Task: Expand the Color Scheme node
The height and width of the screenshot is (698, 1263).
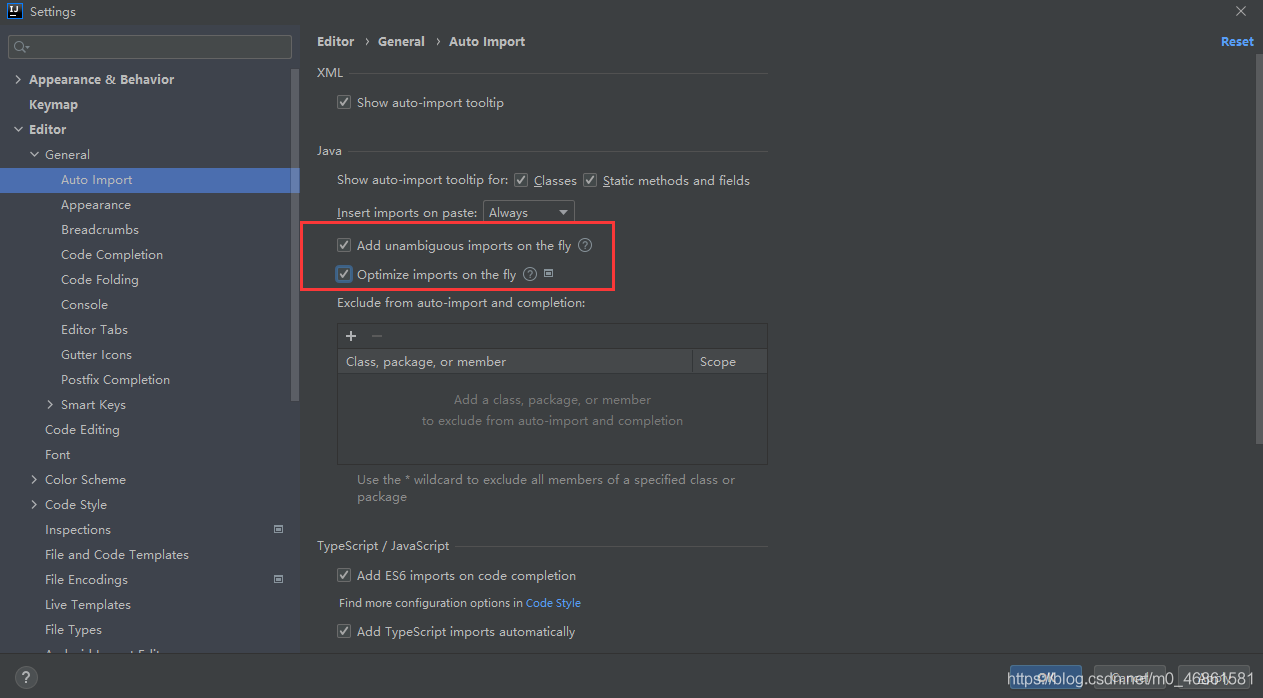Action: tap(34, 479)
